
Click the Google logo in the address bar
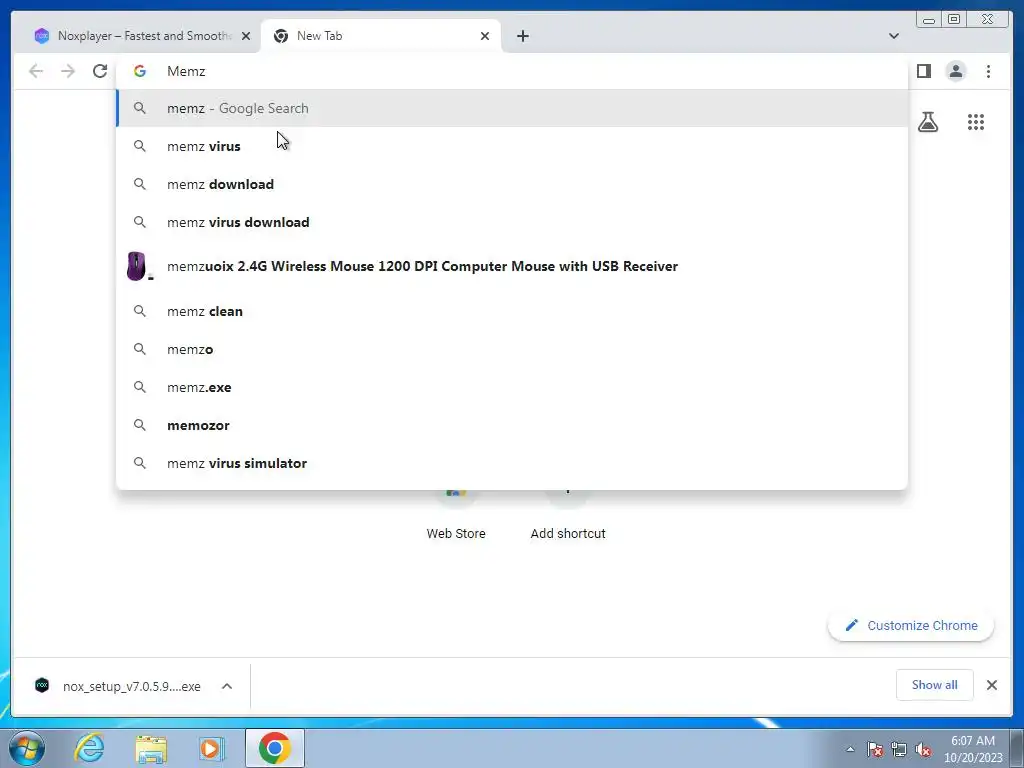140,71
